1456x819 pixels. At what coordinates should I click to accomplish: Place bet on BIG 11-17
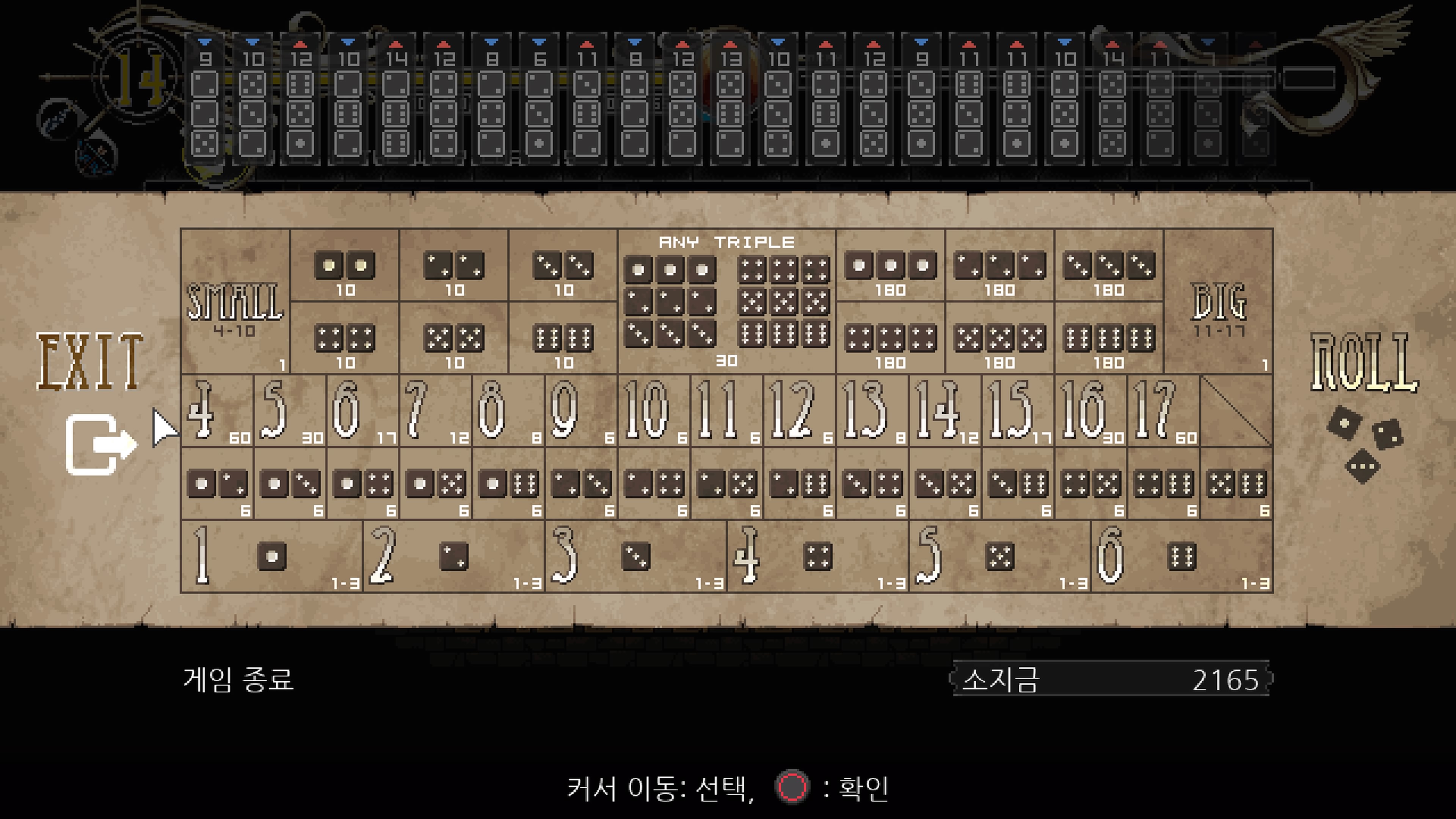tap(1218, 302)
